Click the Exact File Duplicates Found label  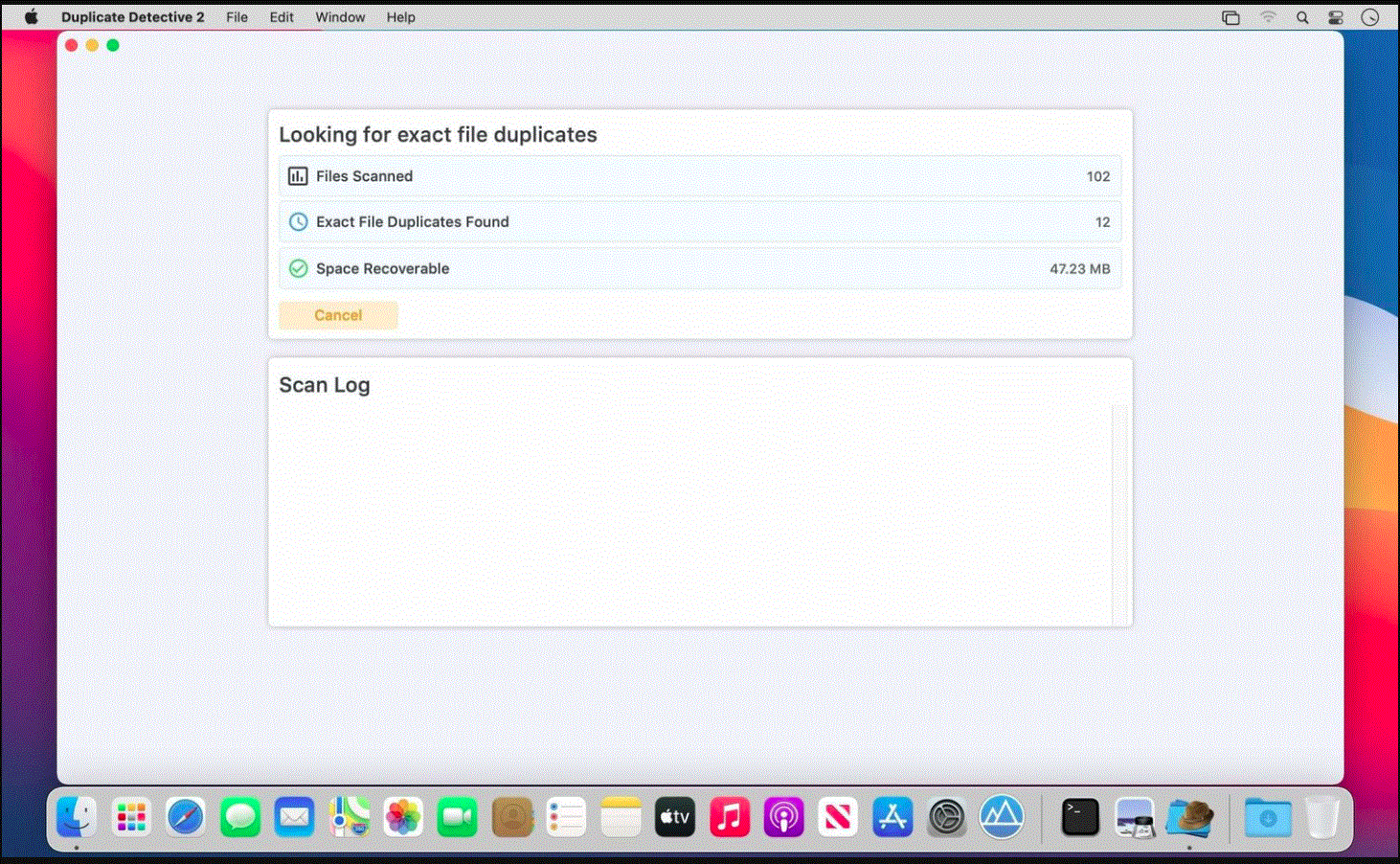tap(413, 222)
